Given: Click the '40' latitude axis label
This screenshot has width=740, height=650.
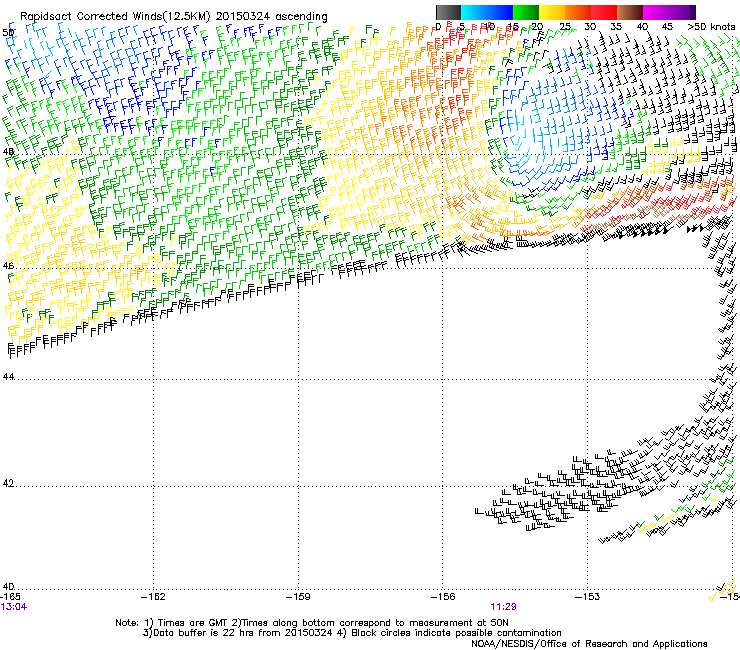Looking at the screenshot, I should [x=8, y=587].
